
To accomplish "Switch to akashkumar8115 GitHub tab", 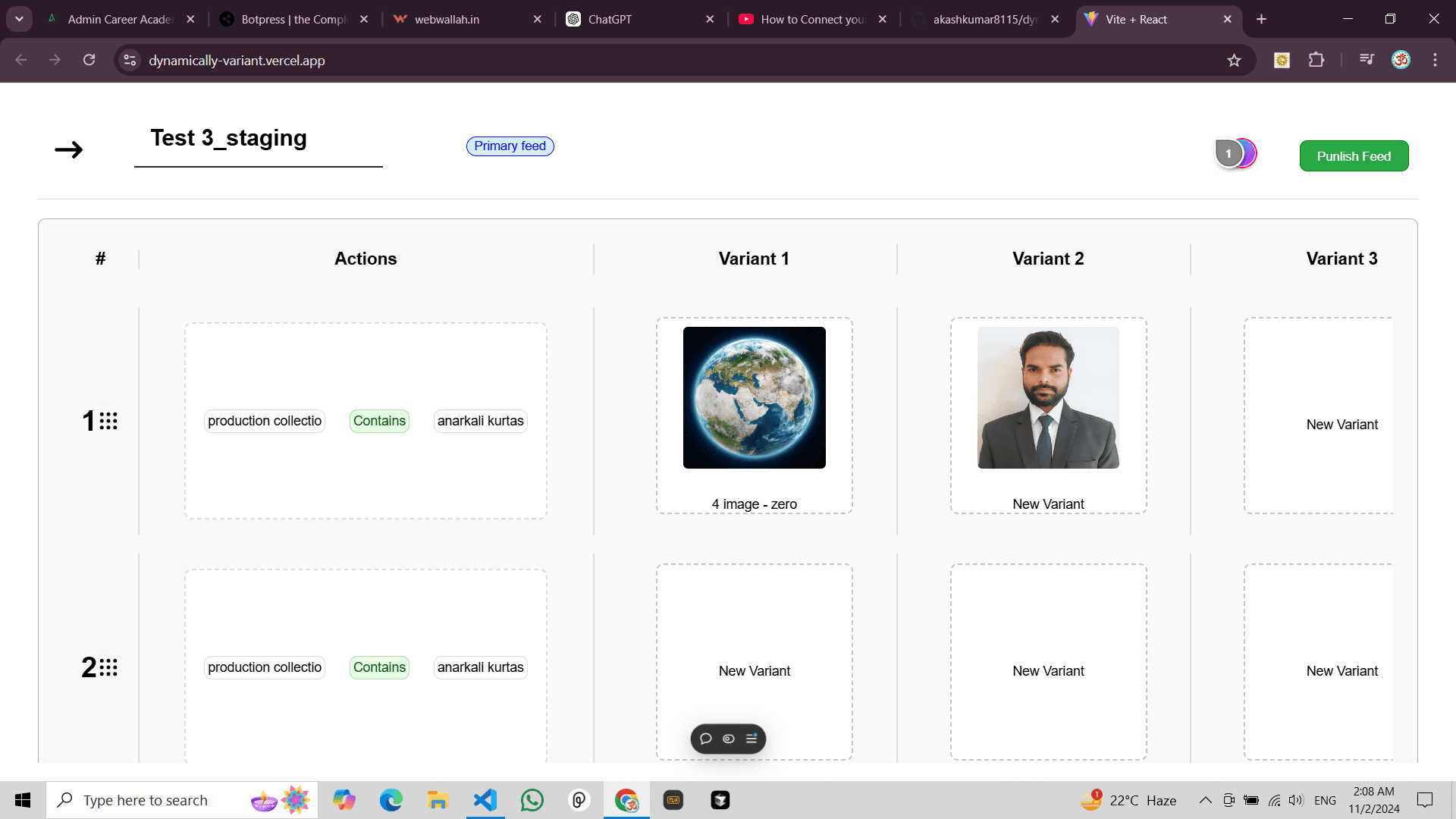I will click(985, 19).
